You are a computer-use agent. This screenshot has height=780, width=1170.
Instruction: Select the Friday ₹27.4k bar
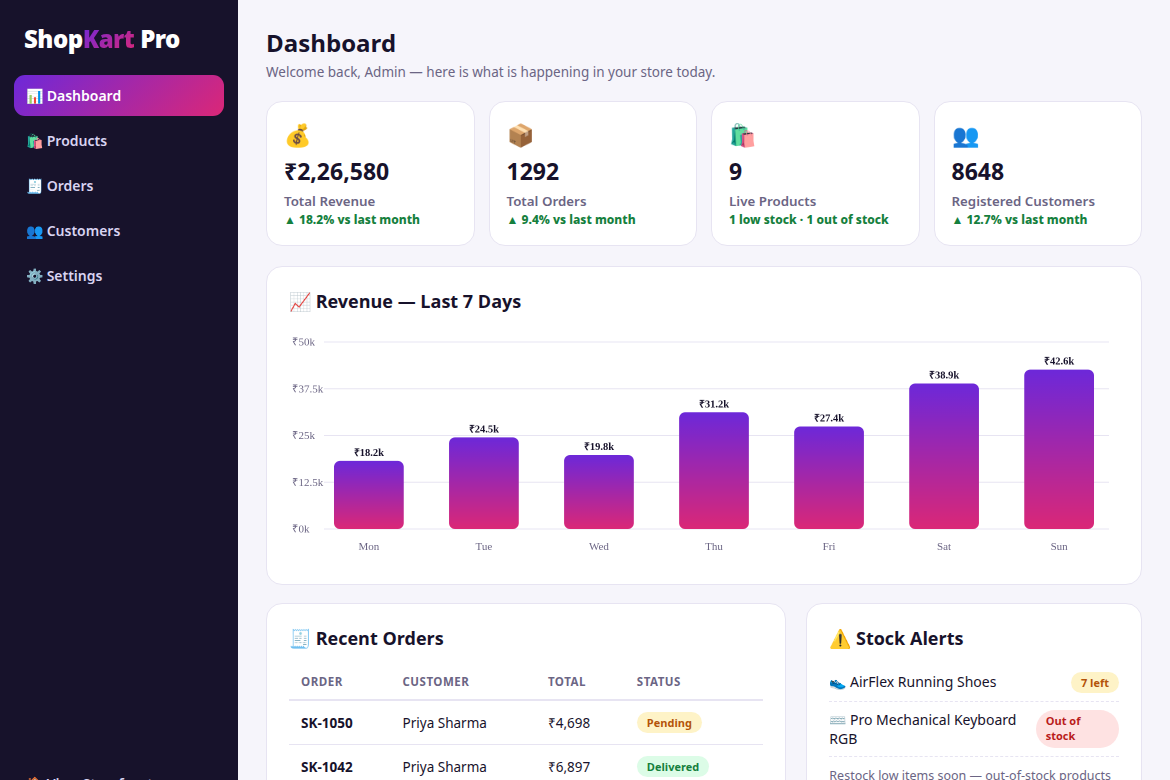pos(828,478)
